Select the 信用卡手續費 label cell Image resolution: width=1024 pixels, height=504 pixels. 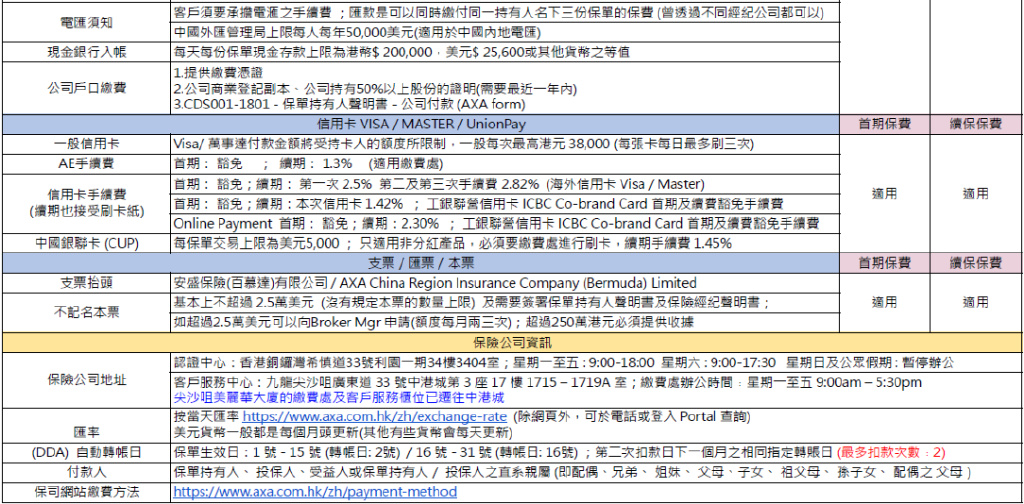(85, 203)
